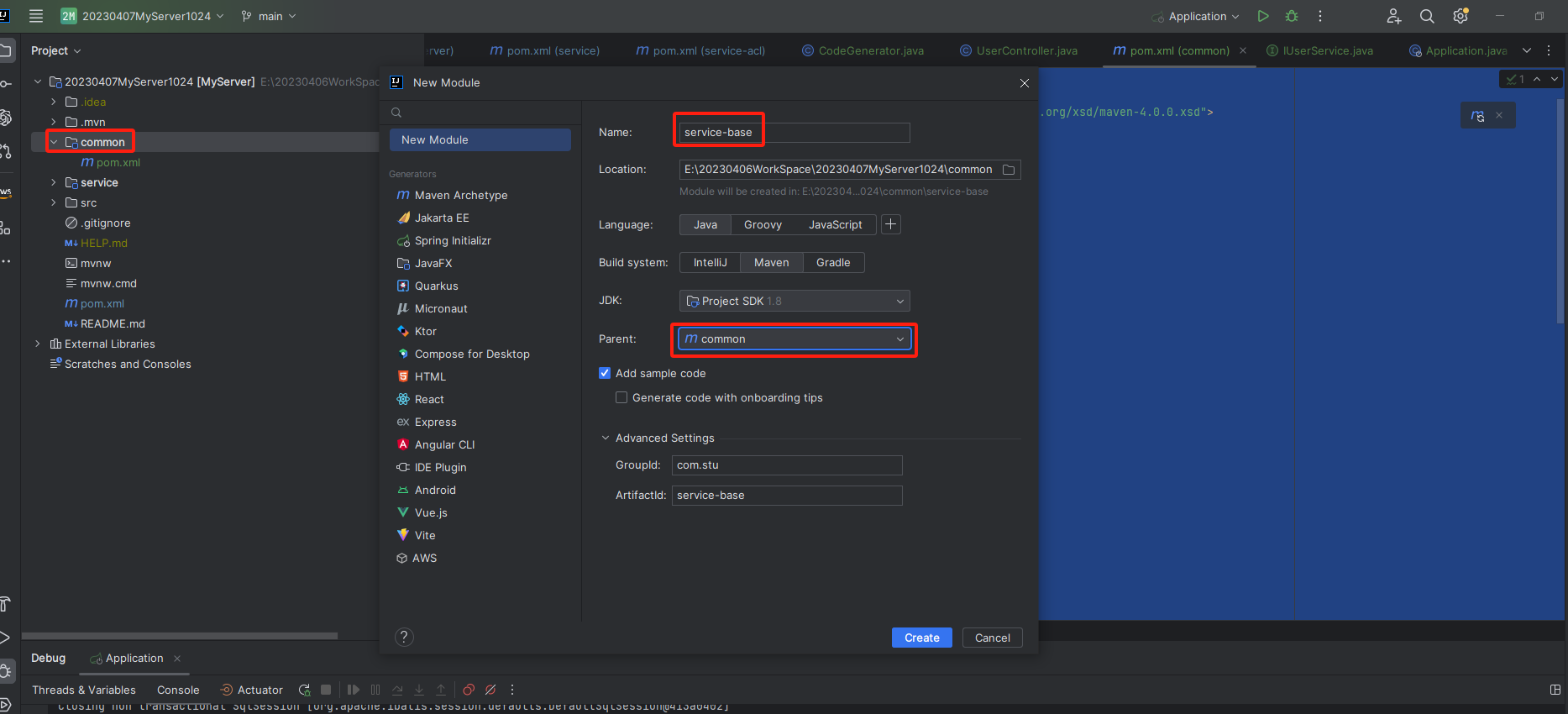Click the add language plus button
Screen dimensions: 1568x714
pyautogui.click(x=891, y=224)
